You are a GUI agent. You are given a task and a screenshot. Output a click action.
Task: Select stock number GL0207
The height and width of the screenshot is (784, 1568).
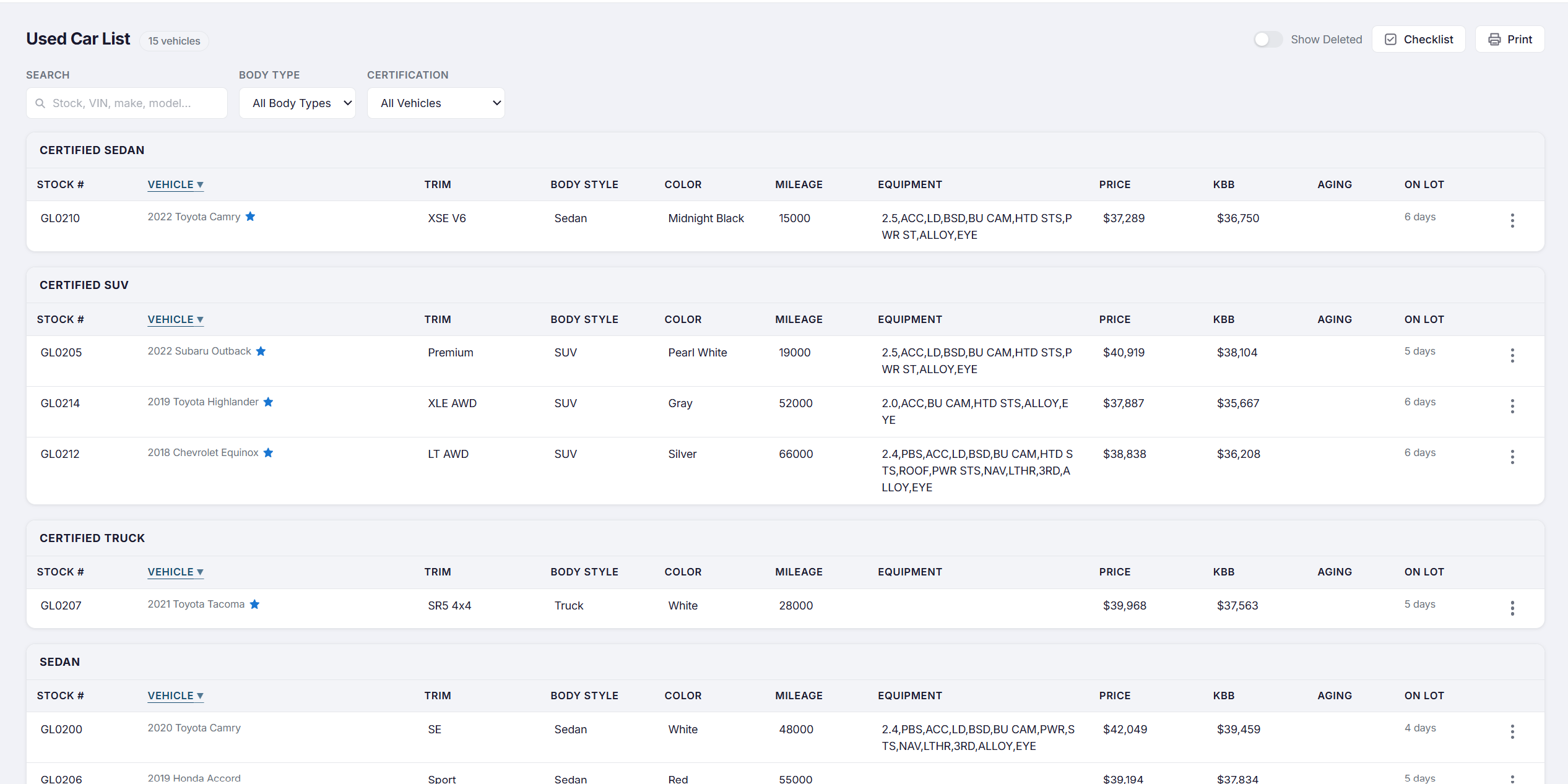pos(61,606)
